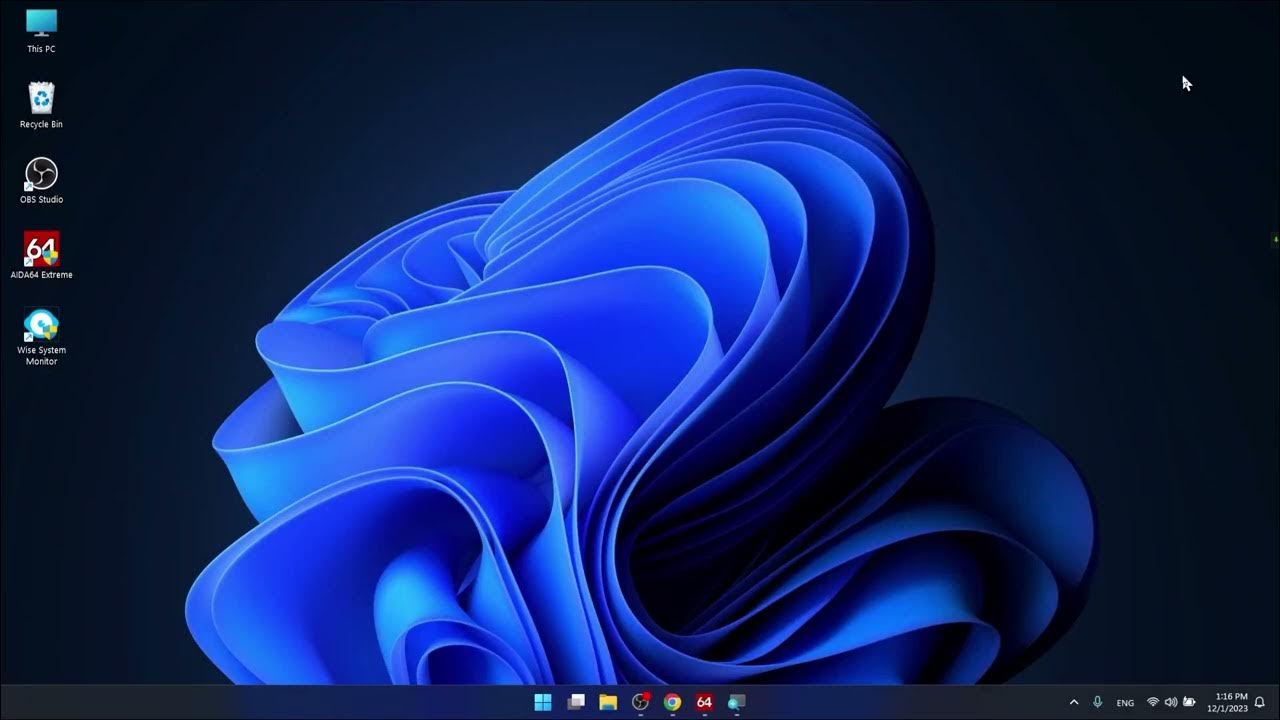Viewport: 1280px width, 720px height.
Task: Check Wi-Fi status from the system tray
Action: pyautogui.click(x=1152, y=702)
